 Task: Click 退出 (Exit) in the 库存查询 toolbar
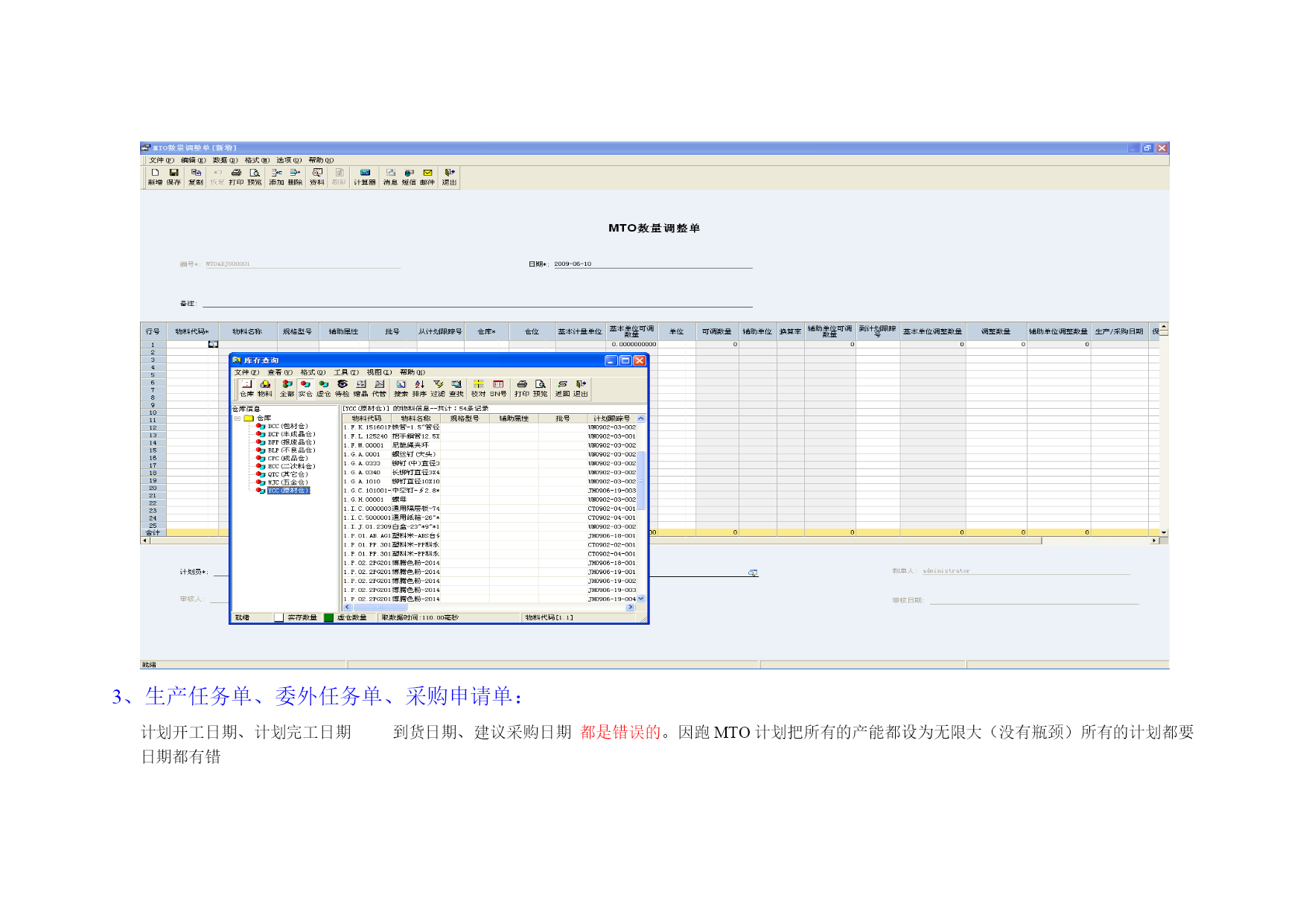581,388
